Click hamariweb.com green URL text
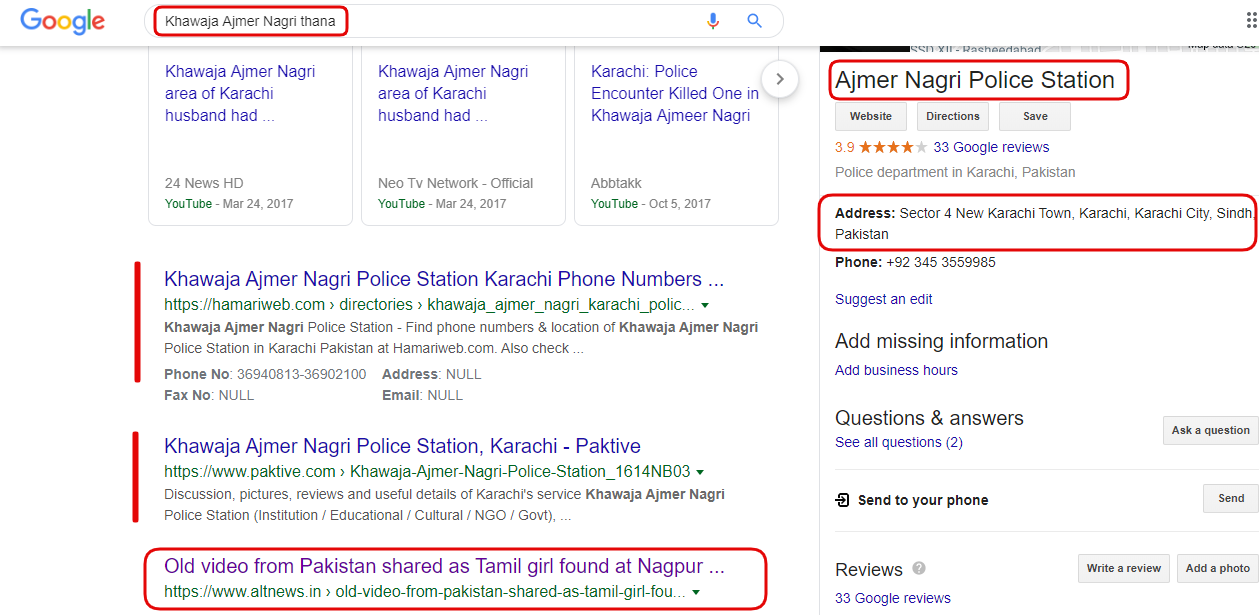The height and width of the screenshot is (615, 1259). (429, 305)
